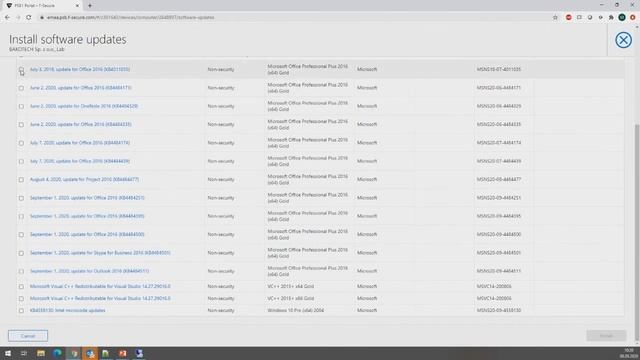Open the Outlook 2016 update link
This screenshot has height=360, width=640.
pyautogui.click(x=89, y=271)
